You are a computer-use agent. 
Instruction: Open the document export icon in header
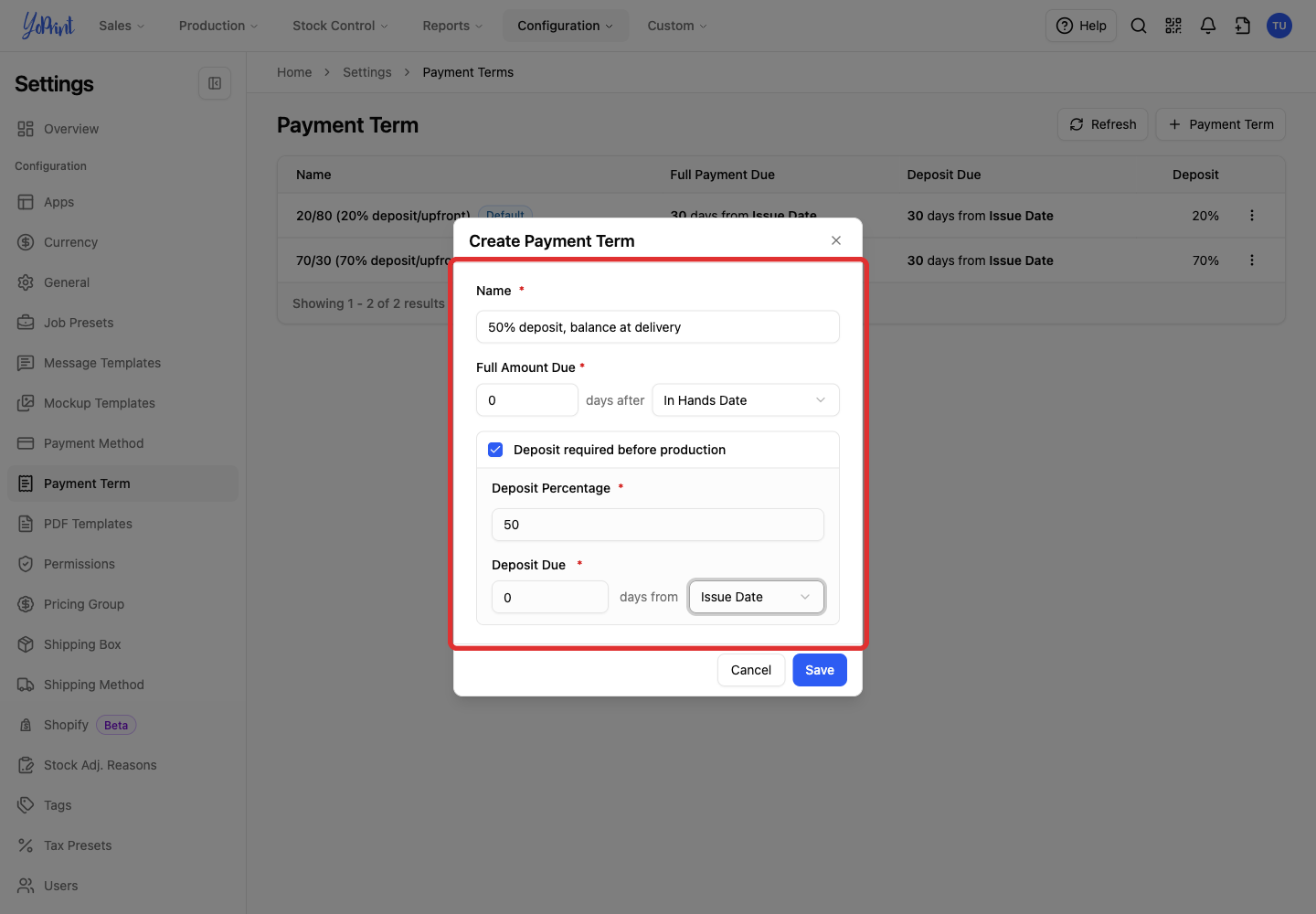[1243, 26]
